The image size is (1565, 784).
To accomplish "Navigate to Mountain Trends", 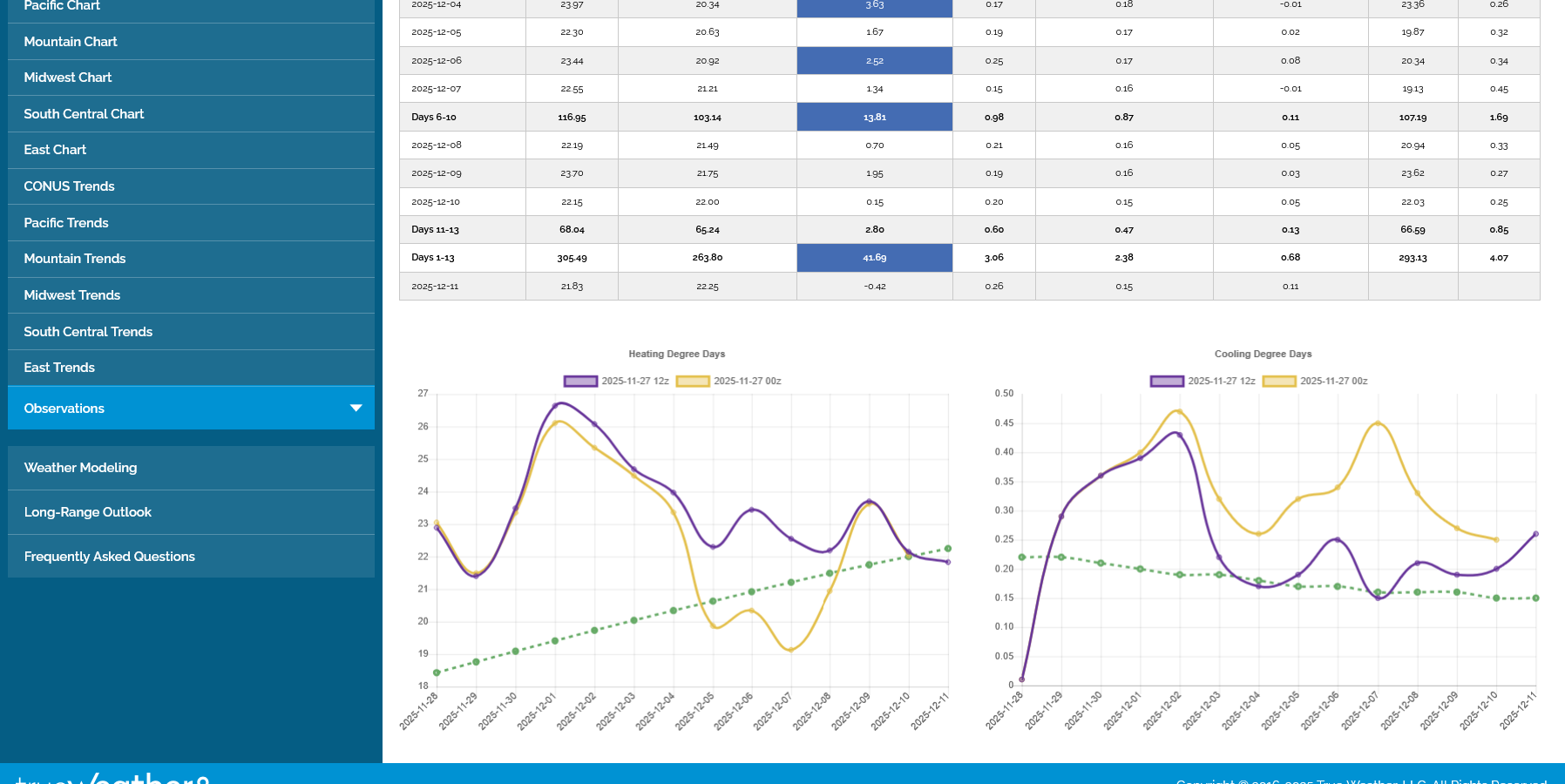I will (75, 259).
